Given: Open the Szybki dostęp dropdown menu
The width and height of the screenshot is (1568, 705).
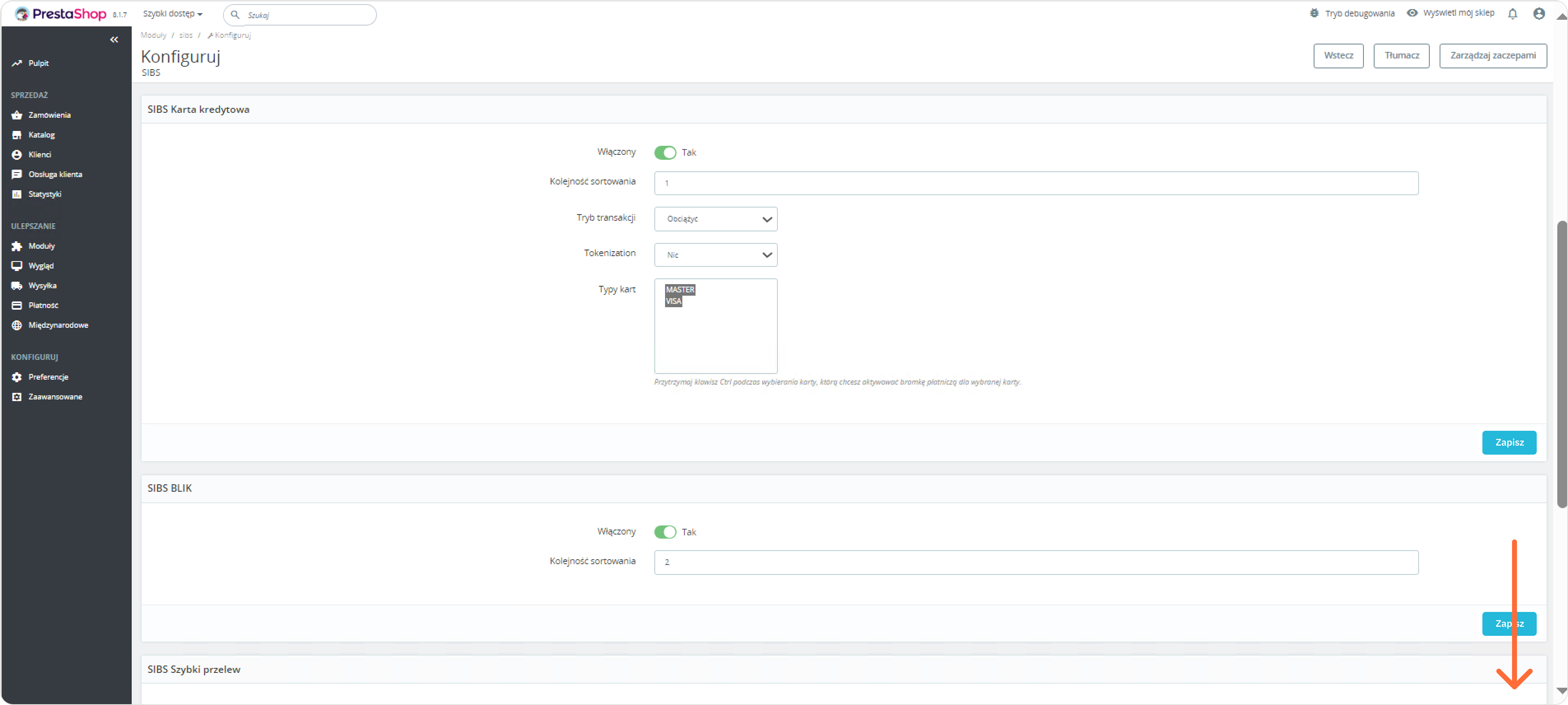Looking at the screenshot, I should point(172,14).
